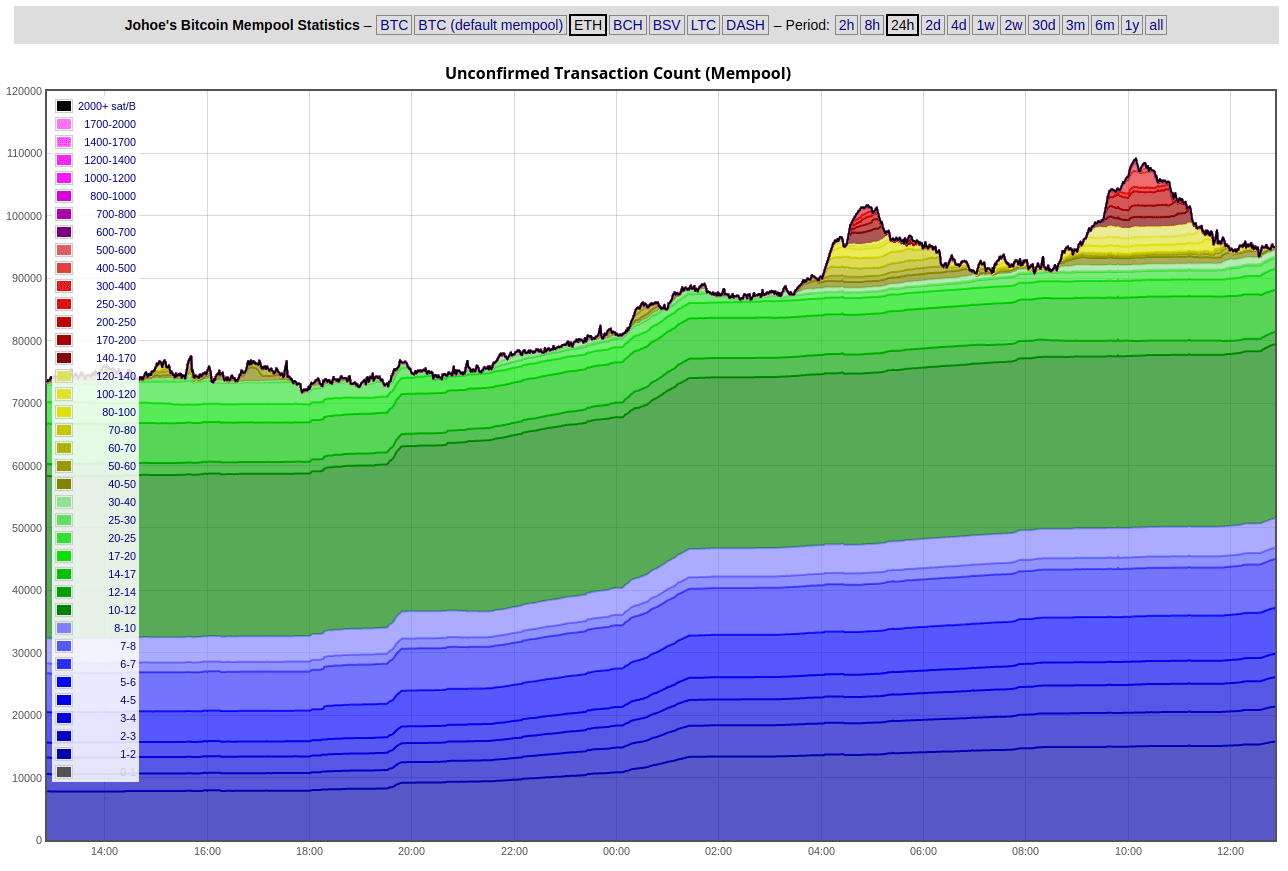
Task: Click the 2000+ sat/B black swatch
Action: click(64, 106)
